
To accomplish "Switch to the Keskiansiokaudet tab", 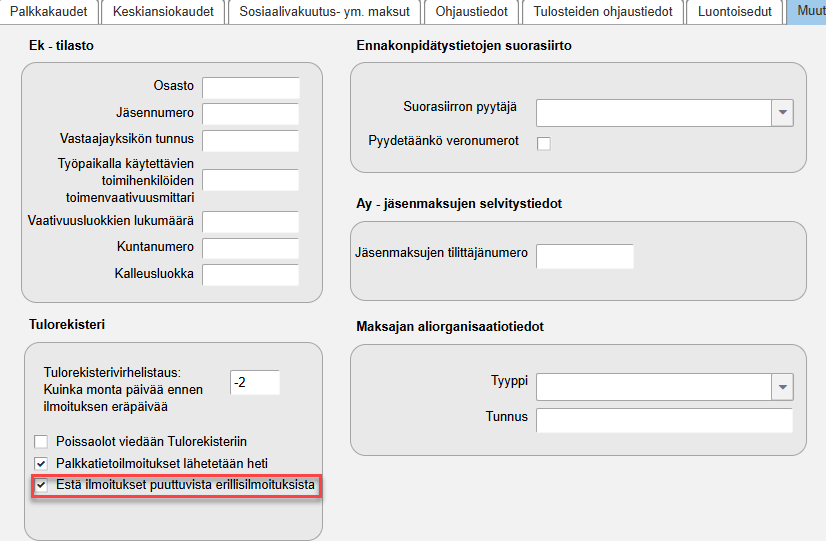I will point(163,12).
